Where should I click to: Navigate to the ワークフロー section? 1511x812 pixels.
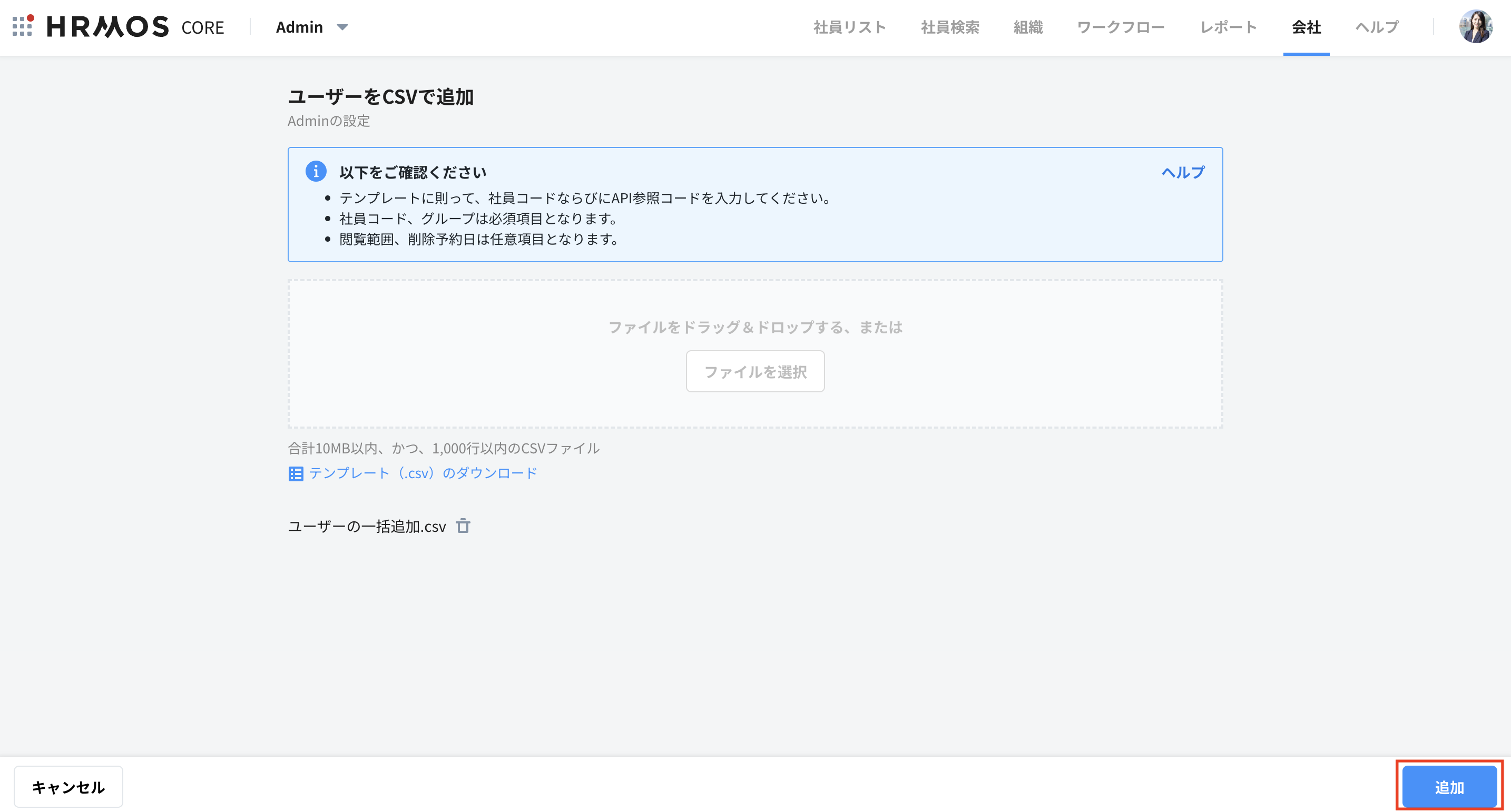[x=1121, y=26]
